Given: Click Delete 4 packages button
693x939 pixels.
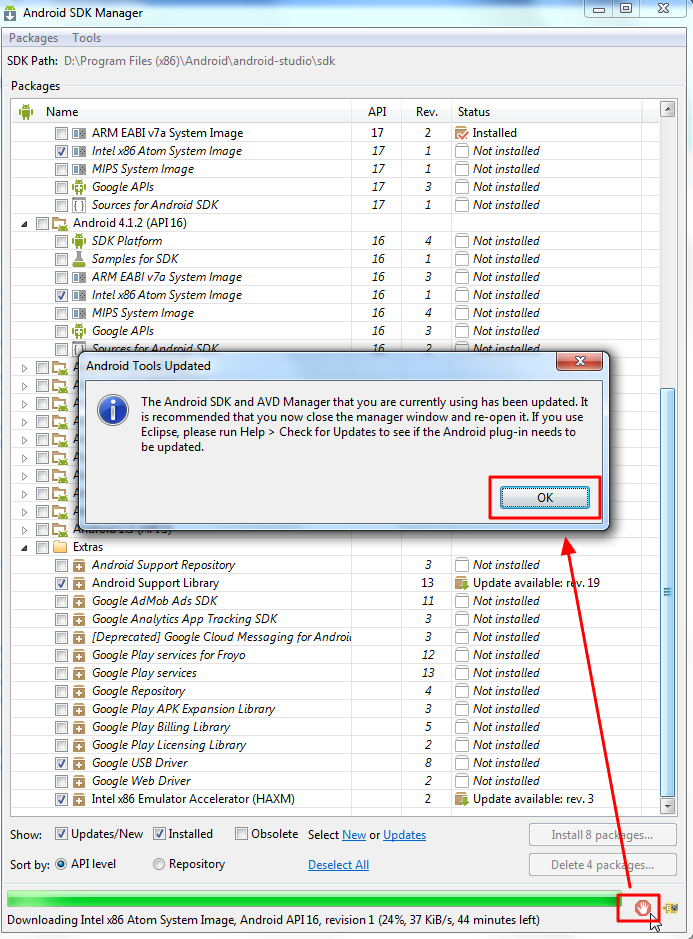Looking at the screenshot, I should [x=603, y=865].
